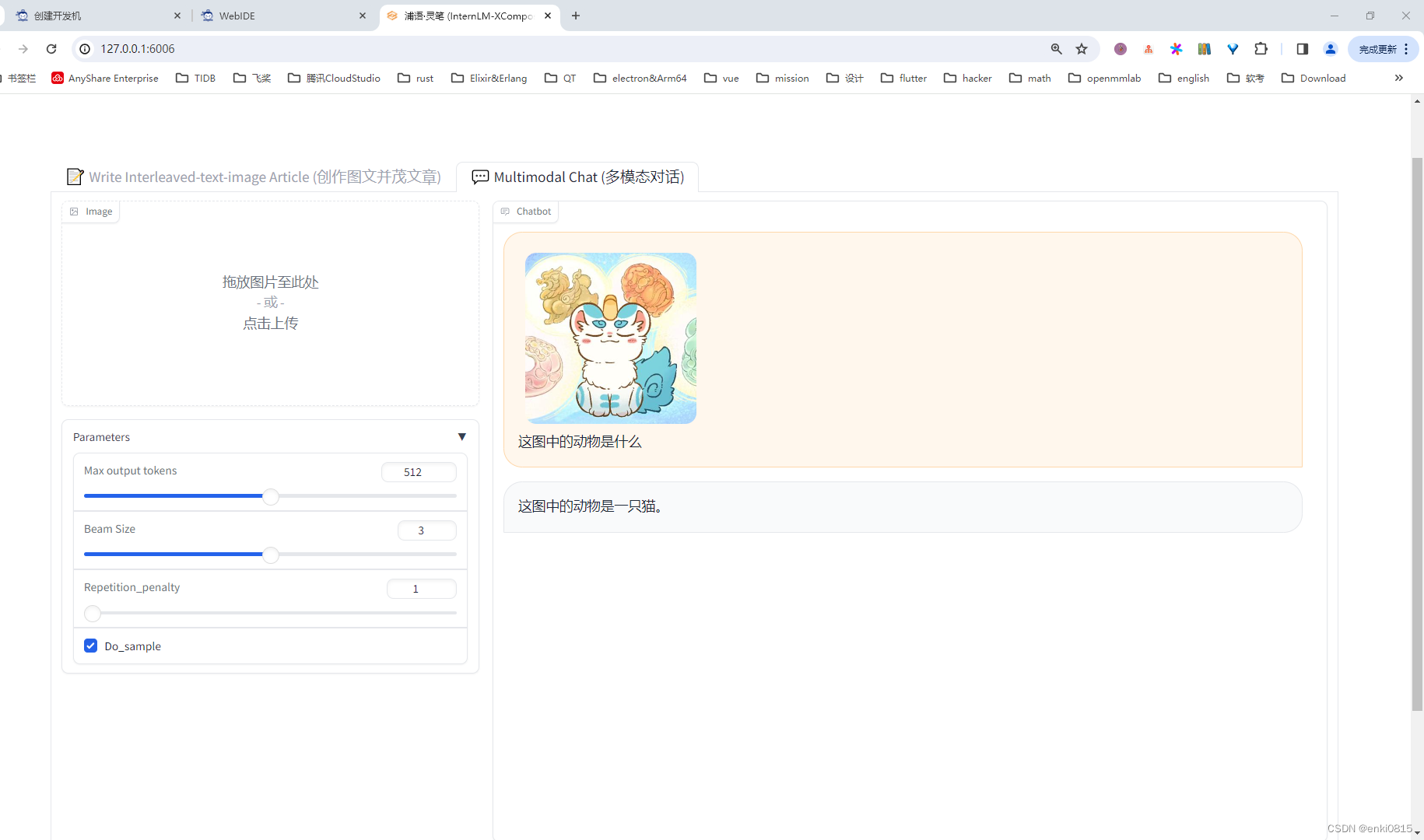Open the 软考 bookmark folder

point(1246,78)
